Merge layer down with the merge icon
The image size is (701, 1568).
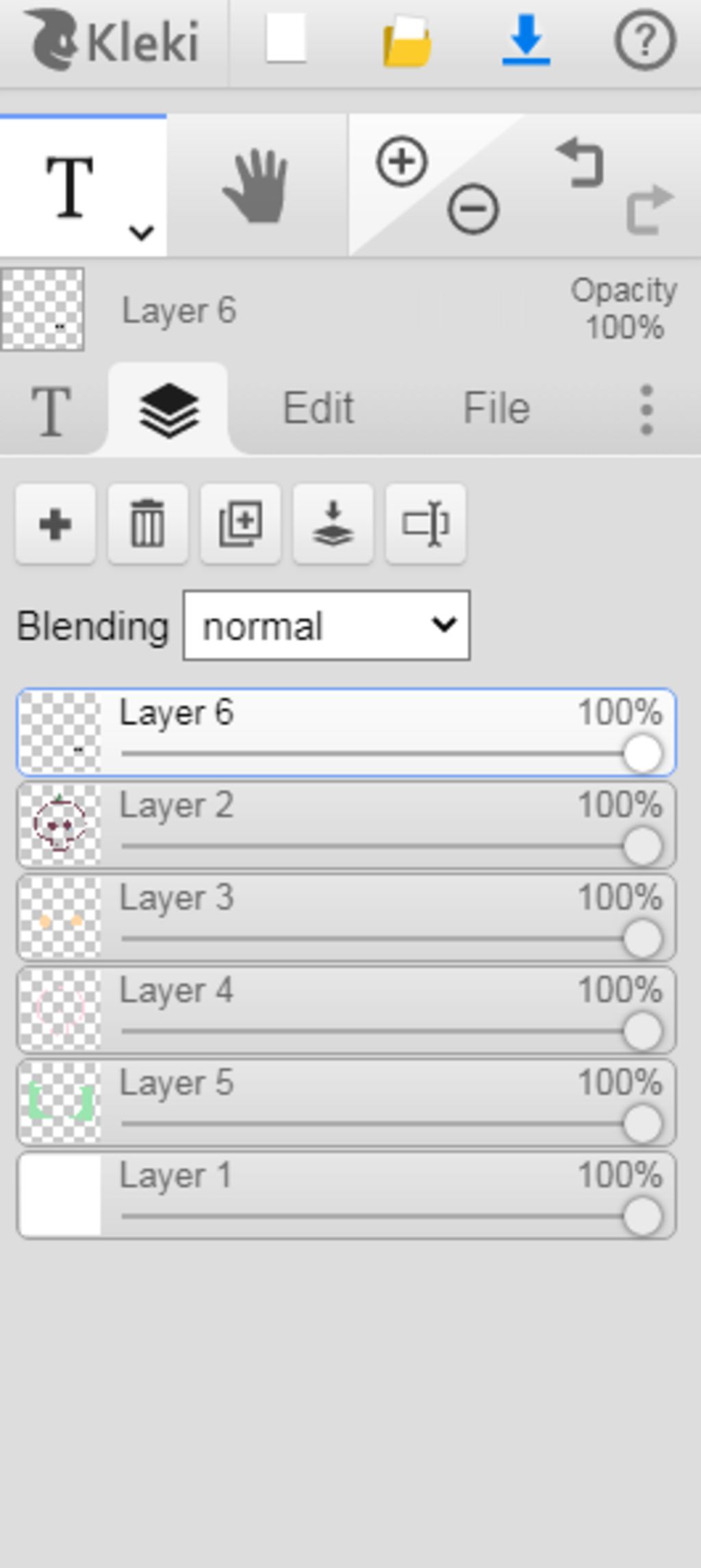333,524
